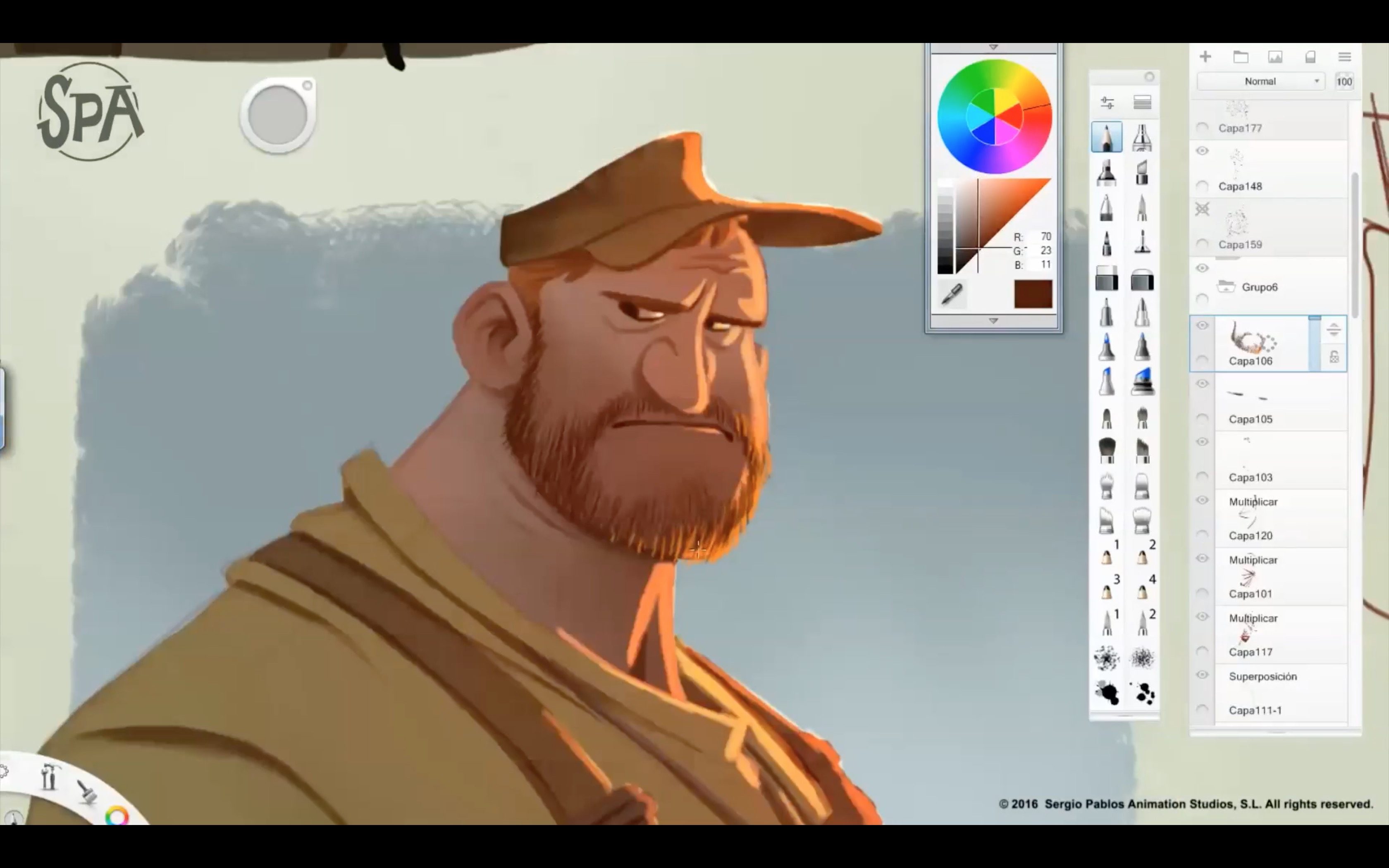Open the brush library icon
Screen dimensions: 1389x868
[1142, 103]
